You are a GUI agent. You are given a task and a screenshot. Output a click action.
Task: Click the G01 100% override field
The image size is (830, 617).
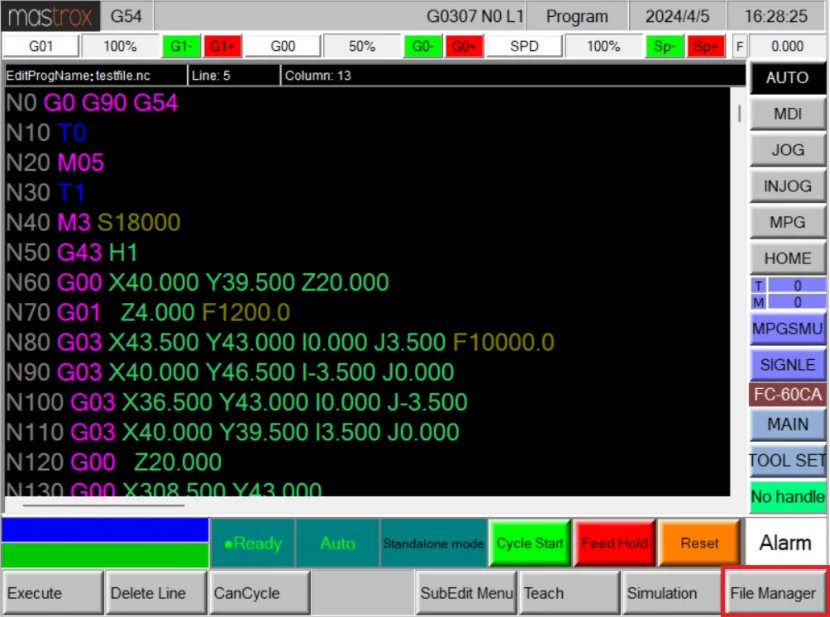(x=120, y=47)
